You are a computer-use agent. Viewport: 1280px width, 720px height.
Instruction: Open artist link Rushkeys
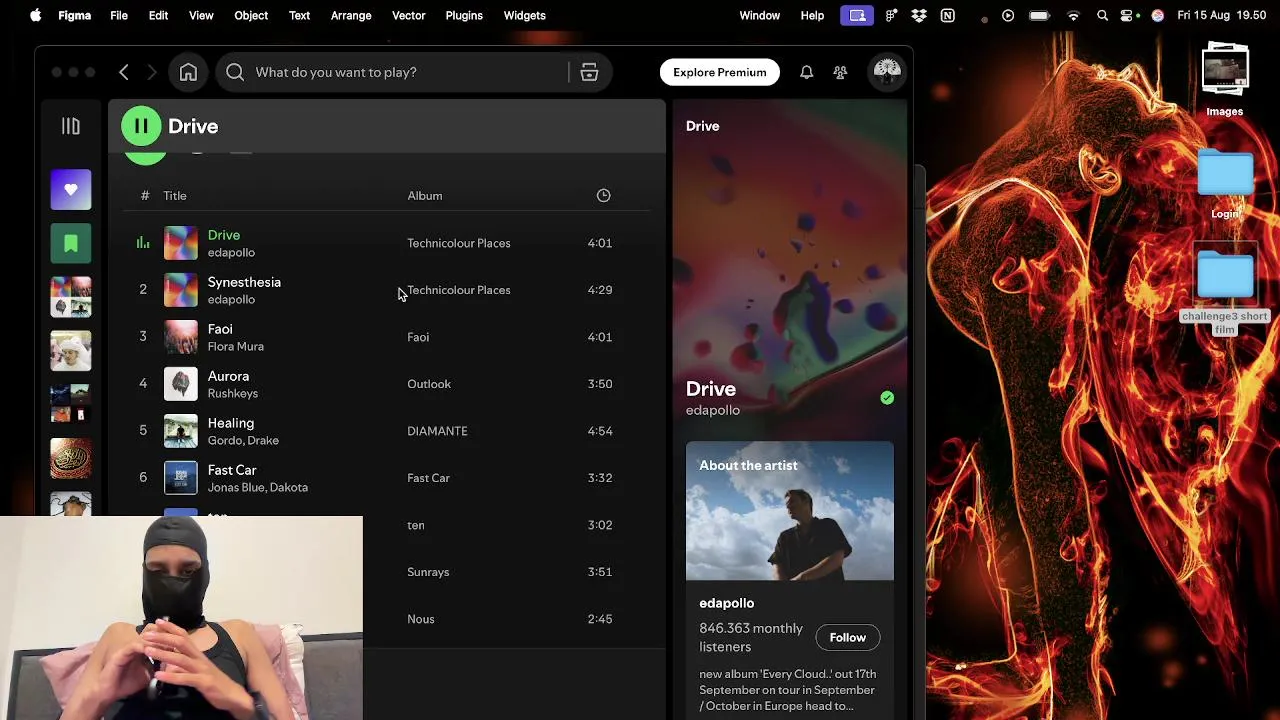coord(233,393)
